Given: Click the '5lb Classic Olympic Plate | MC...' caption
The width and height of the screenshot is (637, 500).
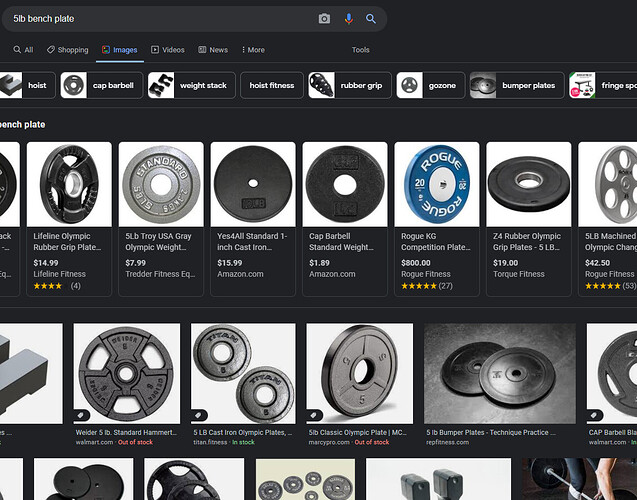Looking at the screenshot, I should [358, 433].
